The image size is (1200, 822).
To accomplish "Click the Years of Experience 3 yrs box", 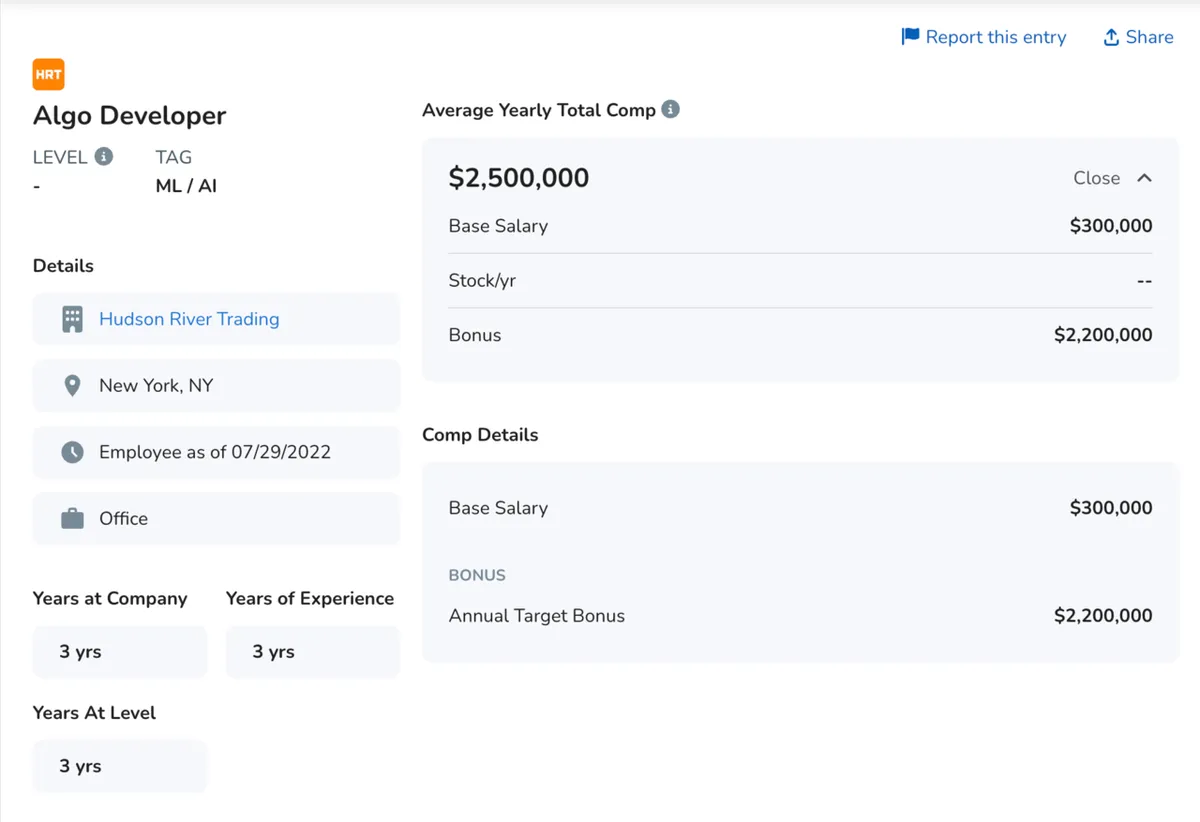I will 312,652.
